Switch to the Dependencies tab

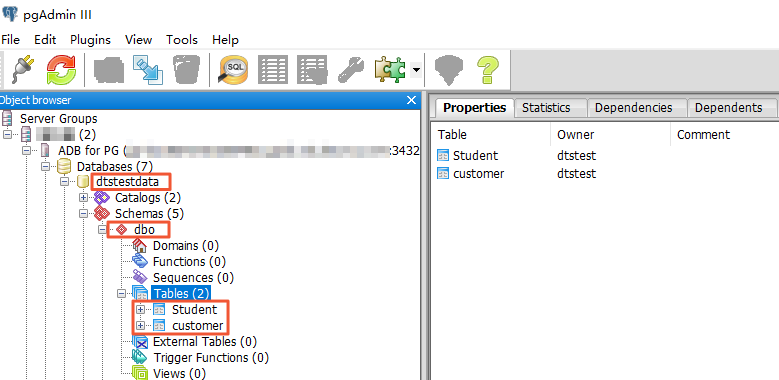(x=633, y=108)
